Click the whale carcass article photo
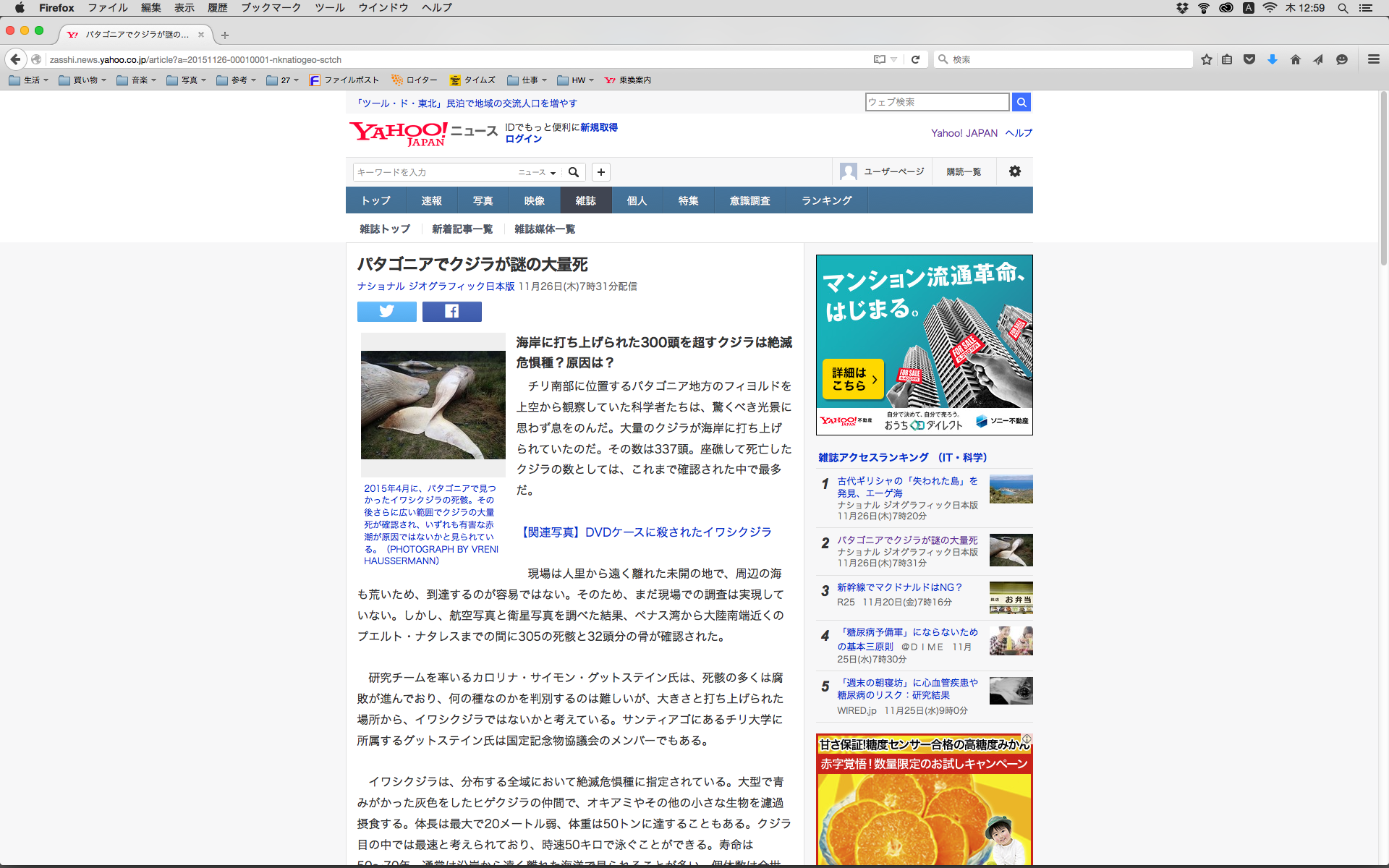The width and height of the screenshot is (1389, 868). [433, 404]
